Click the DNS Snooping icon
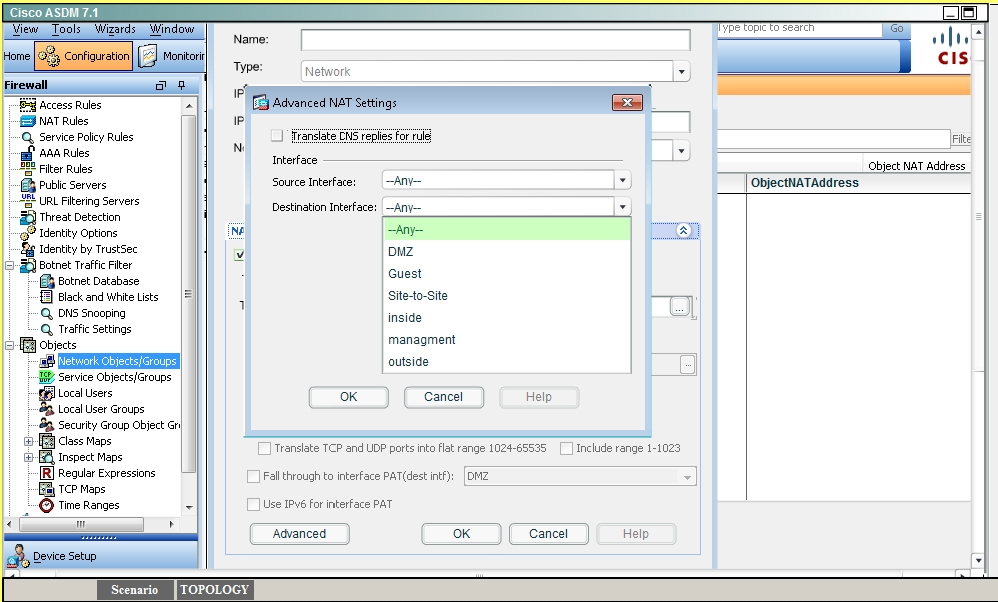 tap(46, 313)
